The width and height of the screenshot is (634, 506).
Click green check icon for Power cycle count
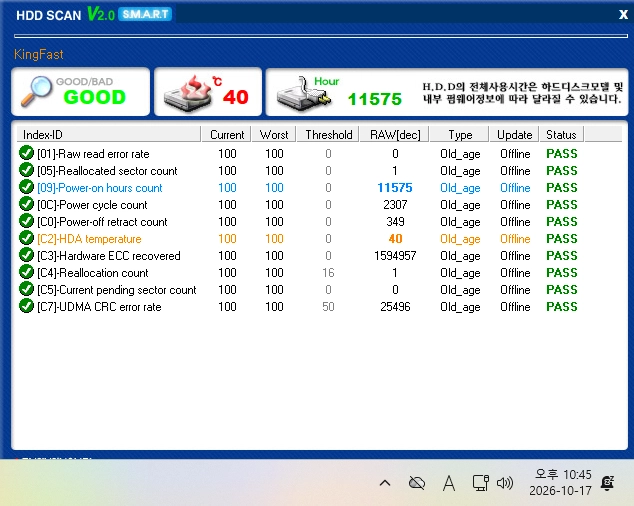tap(26, 204)
